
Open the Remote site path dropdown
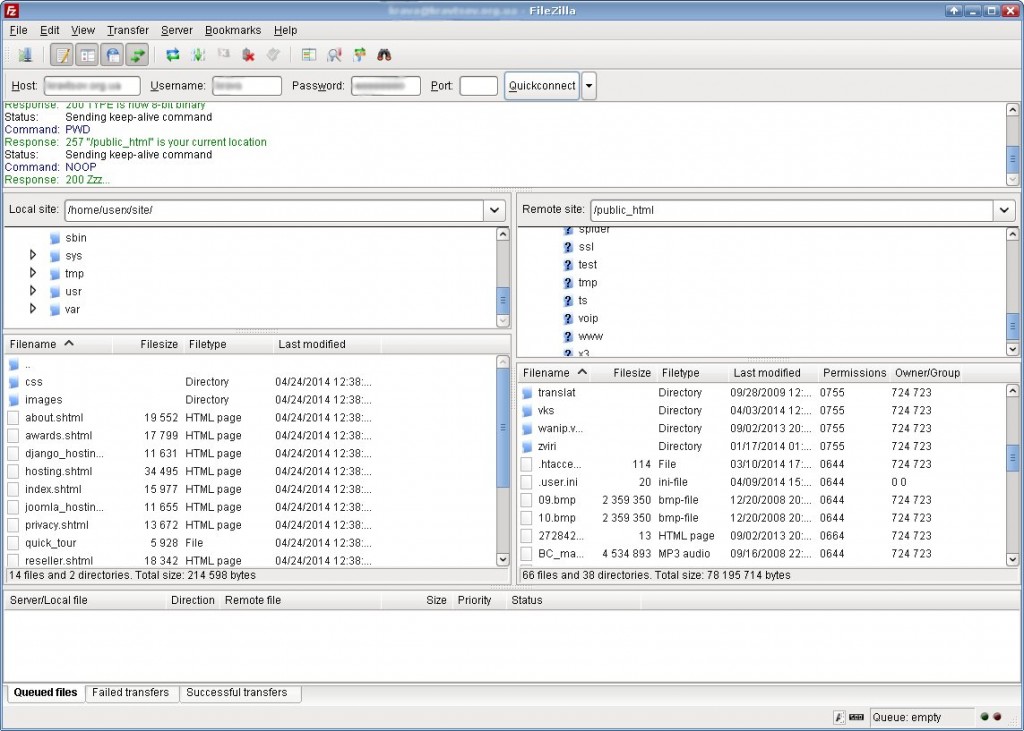click(x=1004, y=210)
